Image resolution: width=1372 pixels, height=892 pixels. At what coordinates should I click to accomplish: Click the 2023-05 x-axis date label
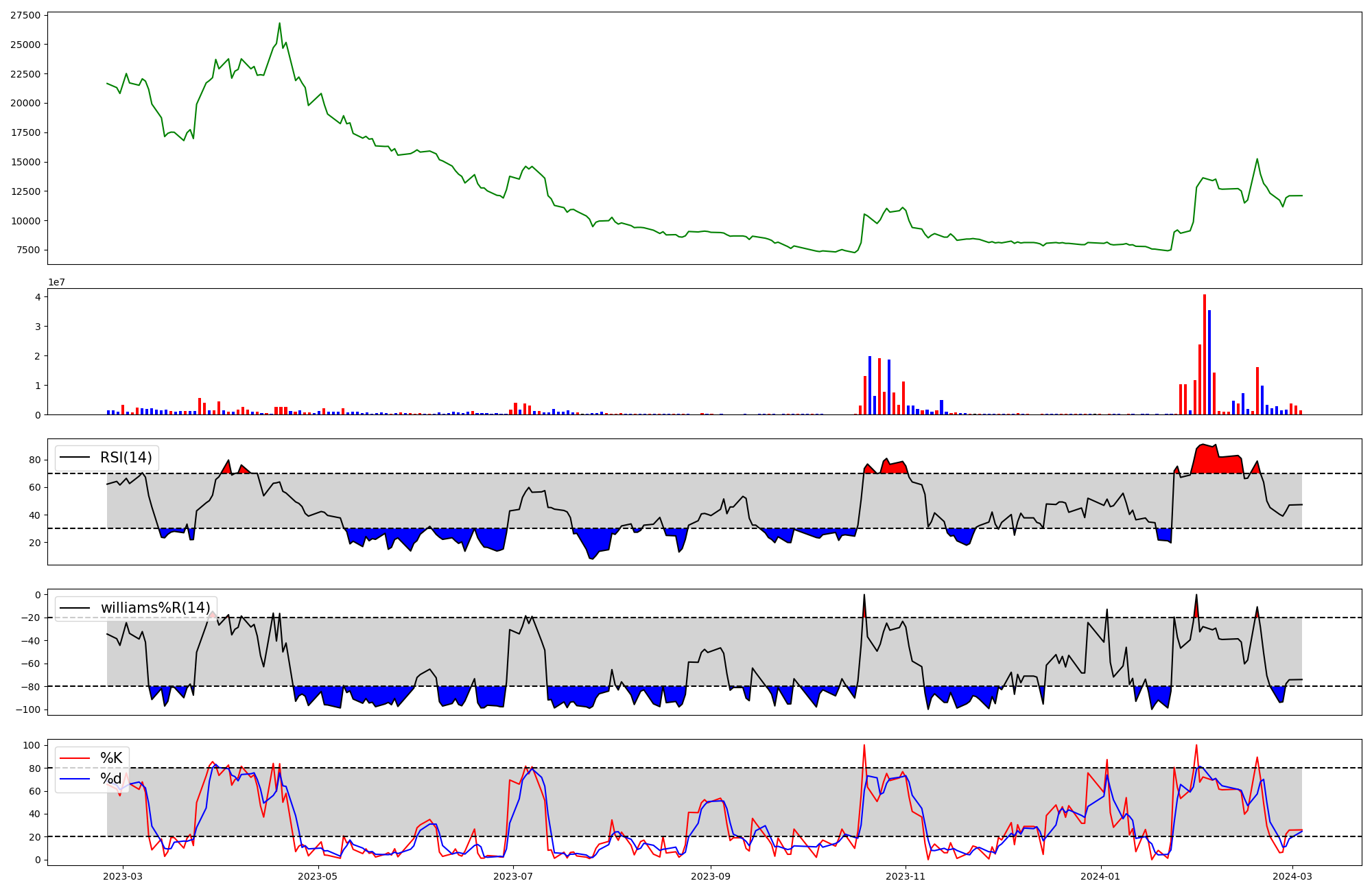pyautogui.click(x=318, y=876)
